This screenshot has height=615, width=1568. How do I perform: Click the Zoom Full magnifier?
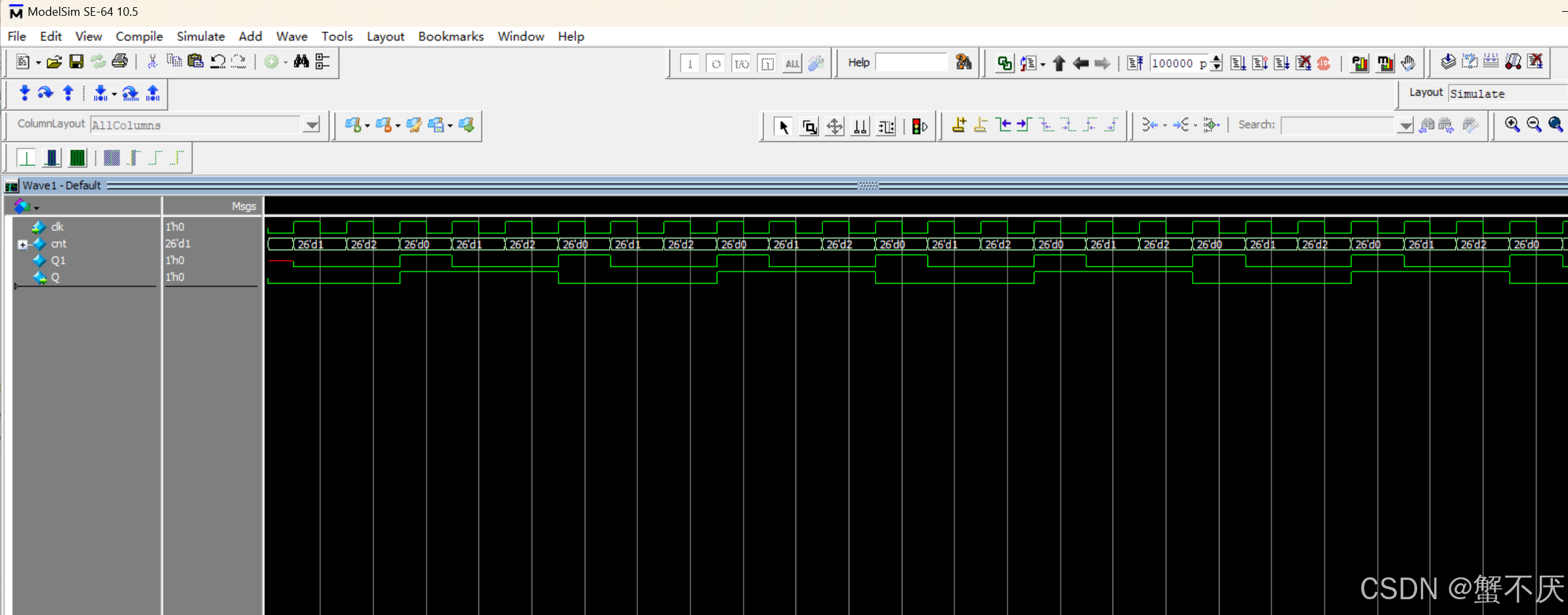click(x=1556, y=124)
